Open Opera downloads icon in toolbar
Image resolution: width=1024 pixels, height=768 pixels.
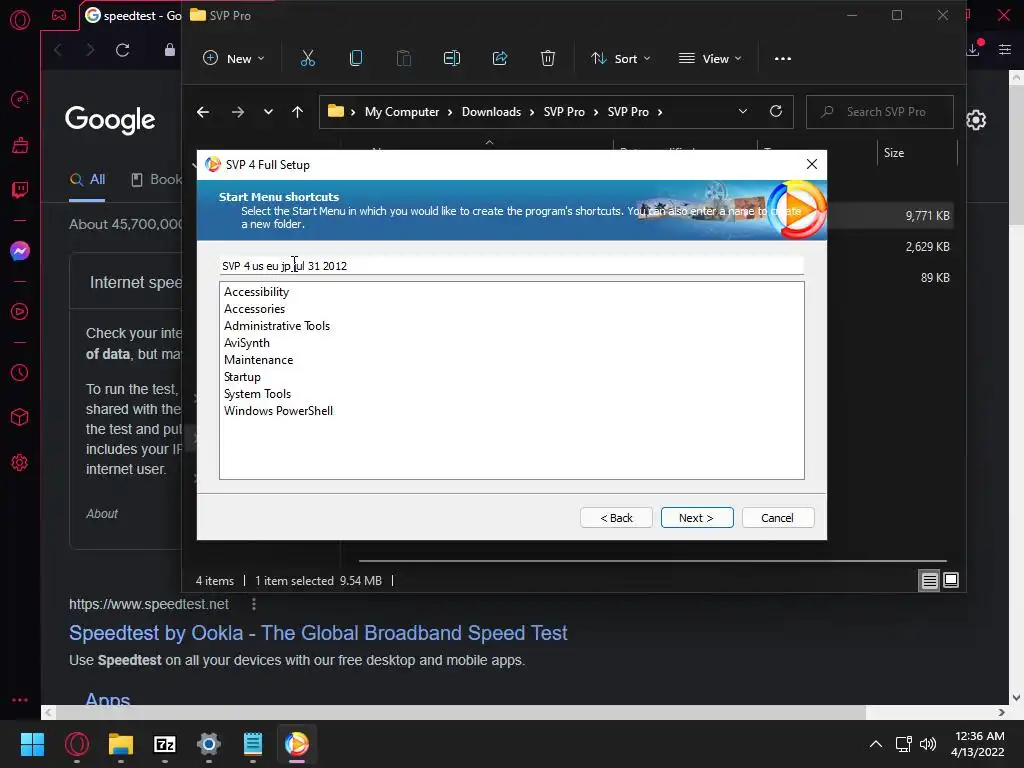pos(974,49)
